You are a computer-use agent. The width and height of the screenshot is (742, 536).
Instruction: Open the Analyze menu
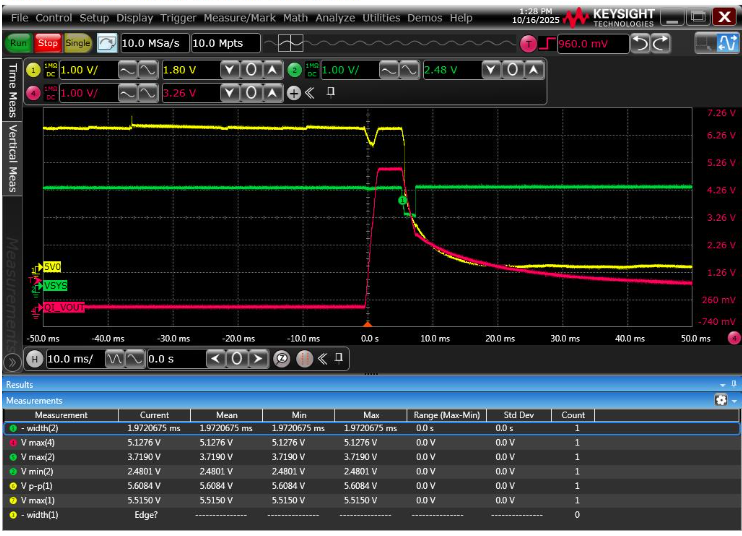pos(335,18)
